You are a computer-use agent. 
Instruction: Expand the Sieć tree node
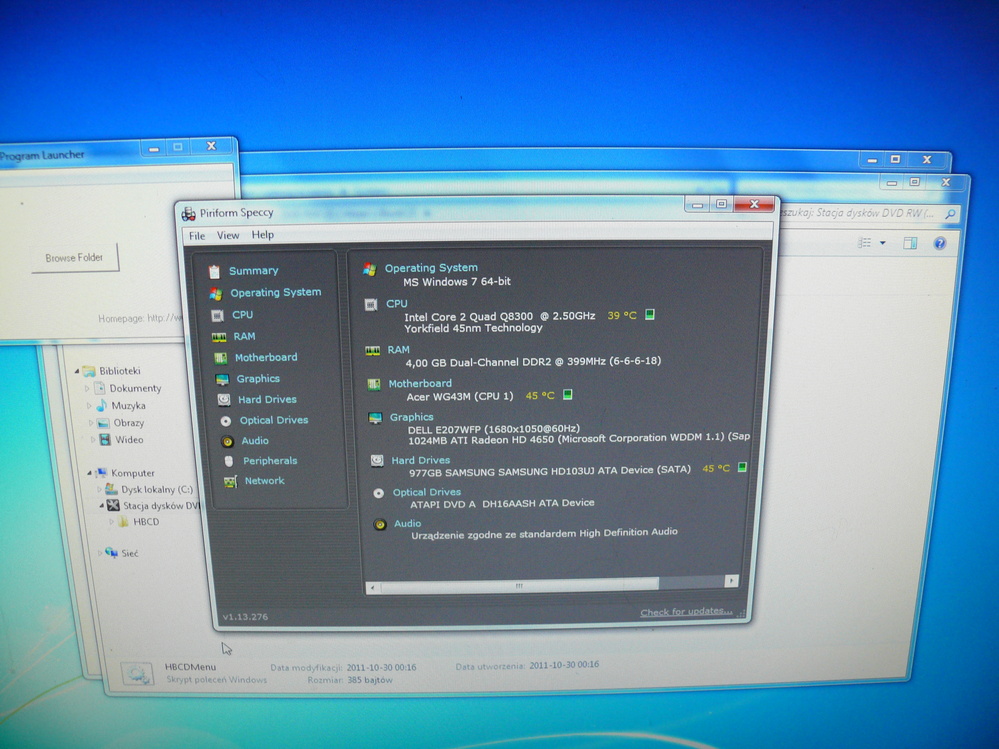tap(99, 553)
